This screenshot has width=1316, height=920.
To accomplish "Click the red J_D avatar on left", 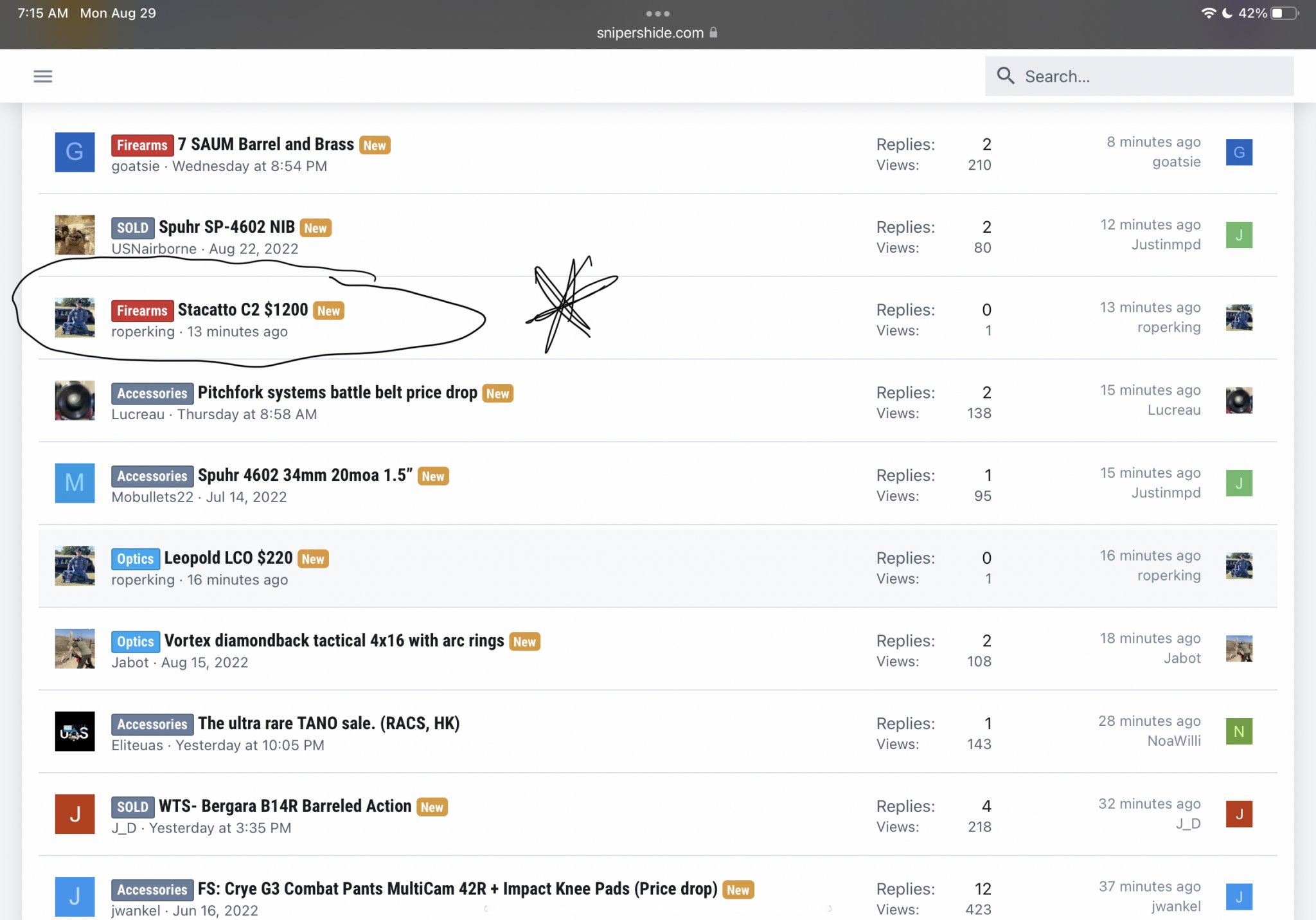I will point(75,814).
